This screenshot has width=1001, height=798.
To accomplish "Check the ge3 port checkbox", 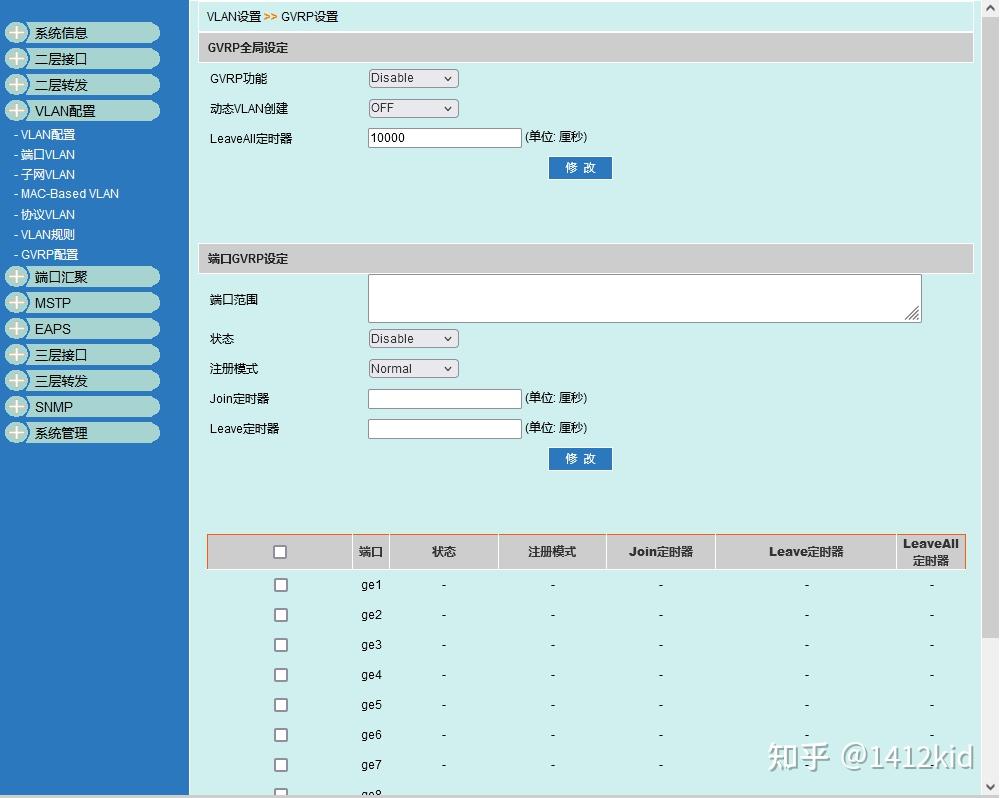I will tap(280, 645).
